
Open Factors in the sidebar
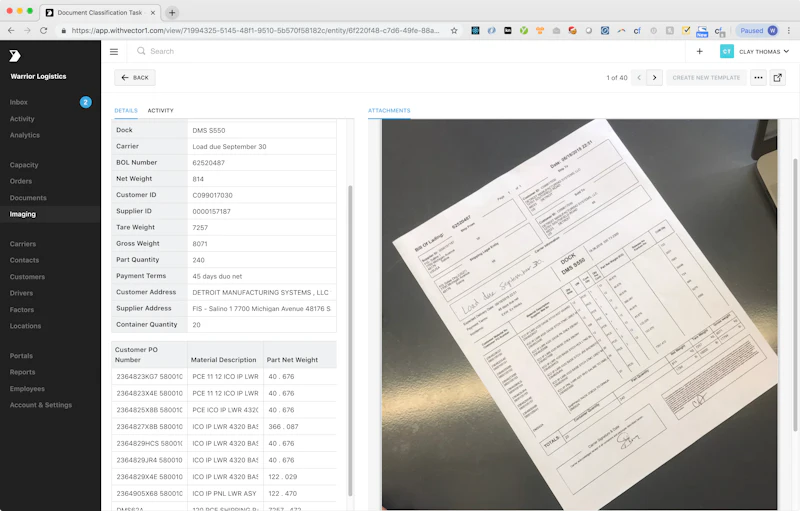click(22, 310)
